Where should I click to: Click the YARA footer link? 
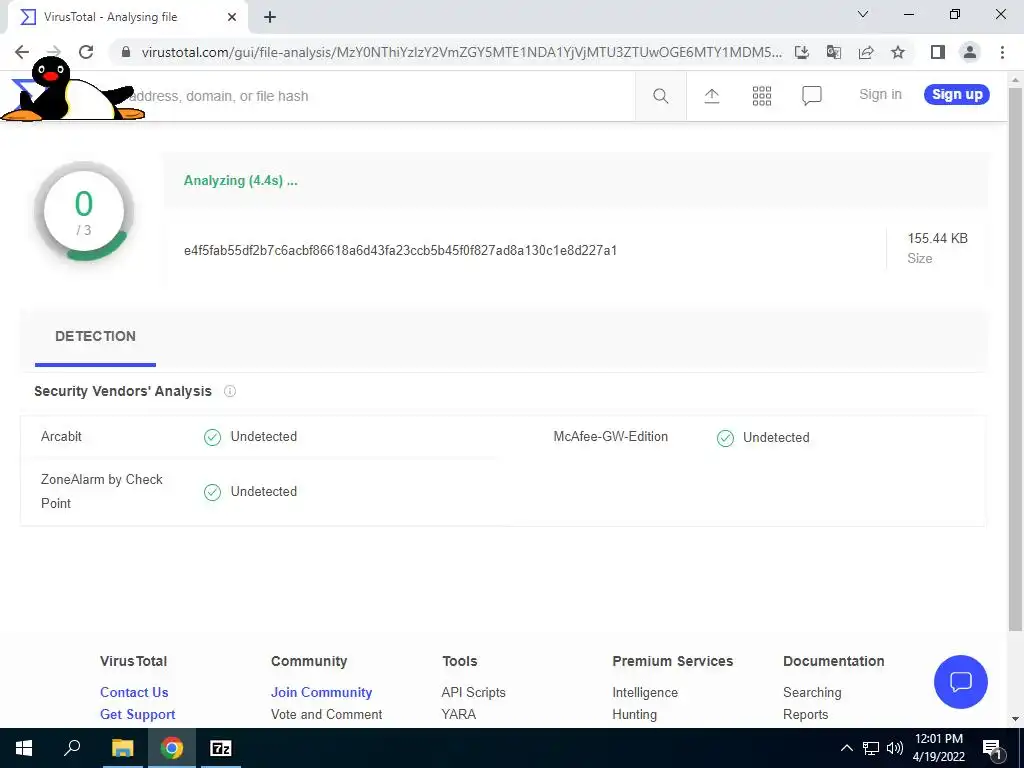[458, 714]
